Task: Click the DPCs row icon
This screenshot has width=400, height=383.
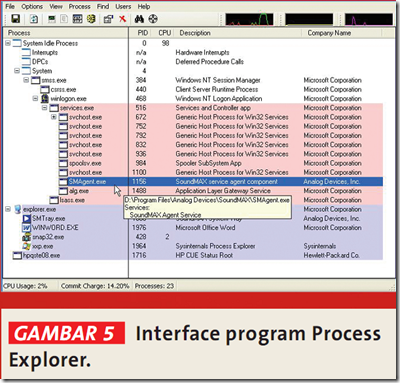Action: coord(26,62)
